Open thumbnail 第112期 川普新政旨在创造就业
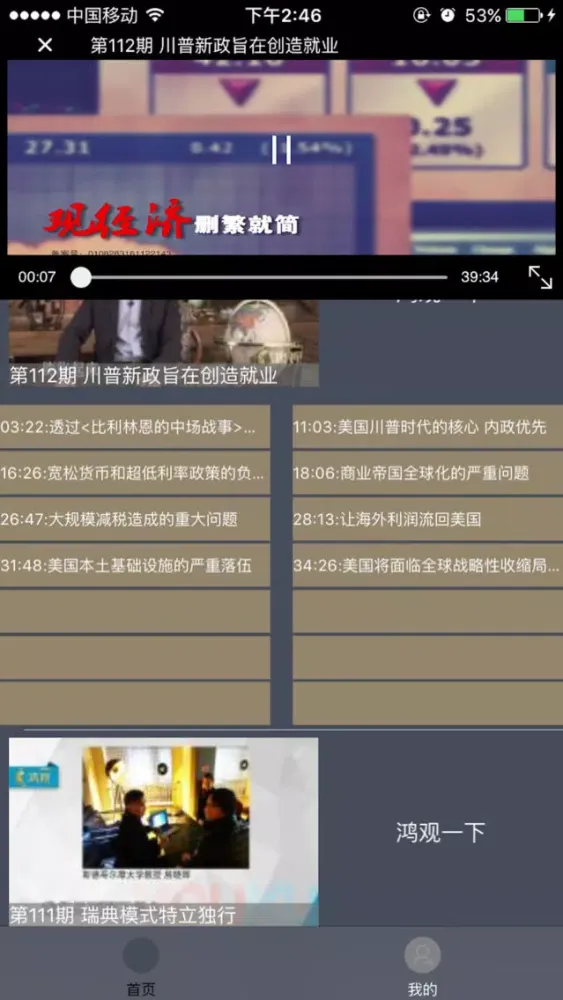 click(x=163, y=343)
